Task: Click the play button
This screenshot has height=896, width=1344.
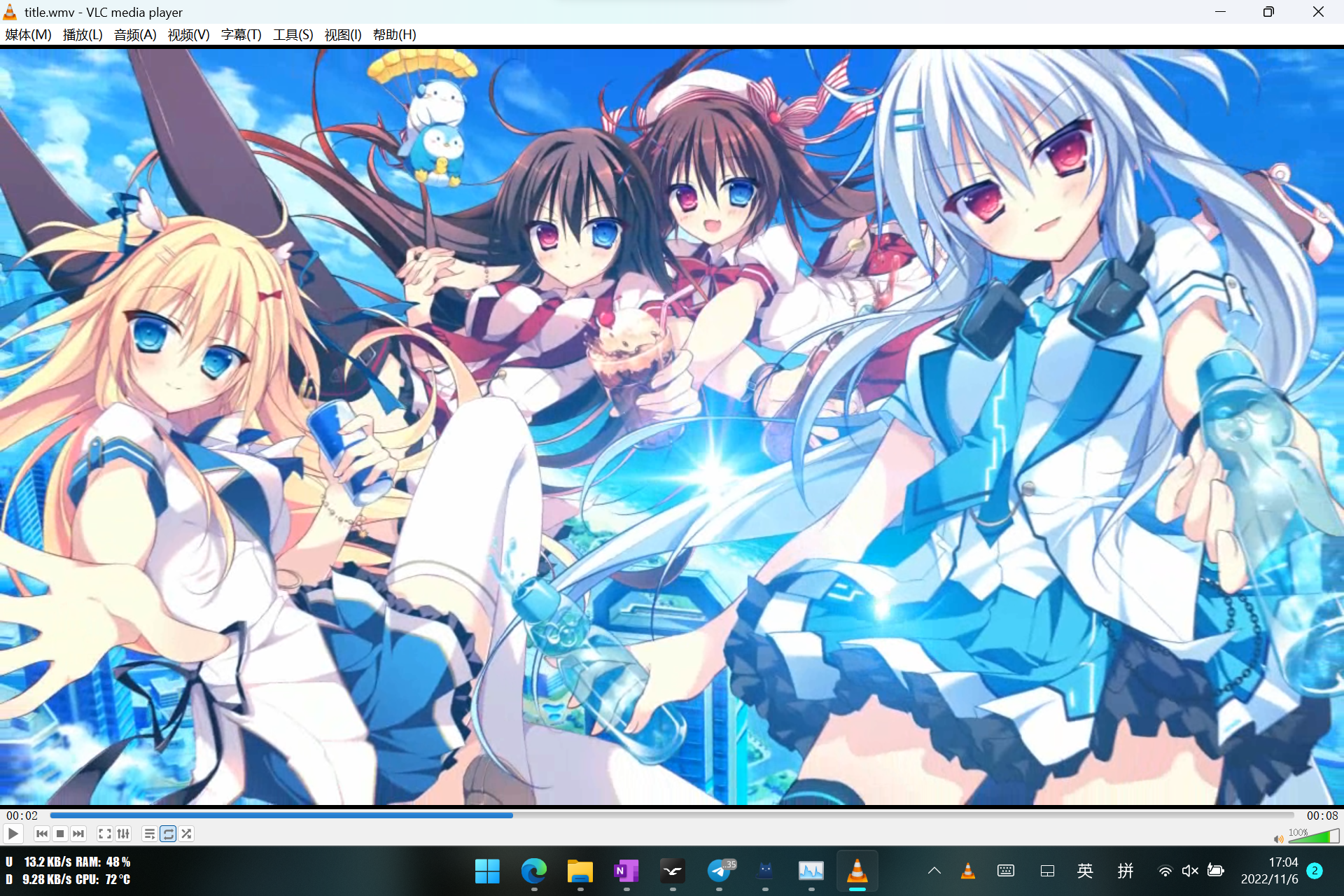Action: [13, 834]
